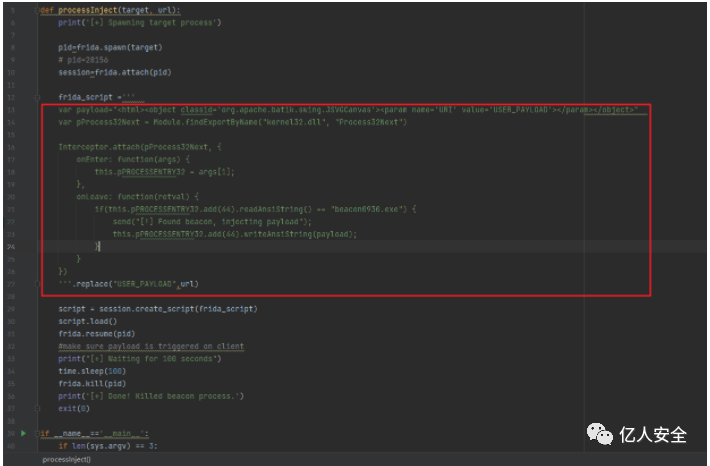
Task: Click the if __name__=='__main__': line
Action: 94,433
